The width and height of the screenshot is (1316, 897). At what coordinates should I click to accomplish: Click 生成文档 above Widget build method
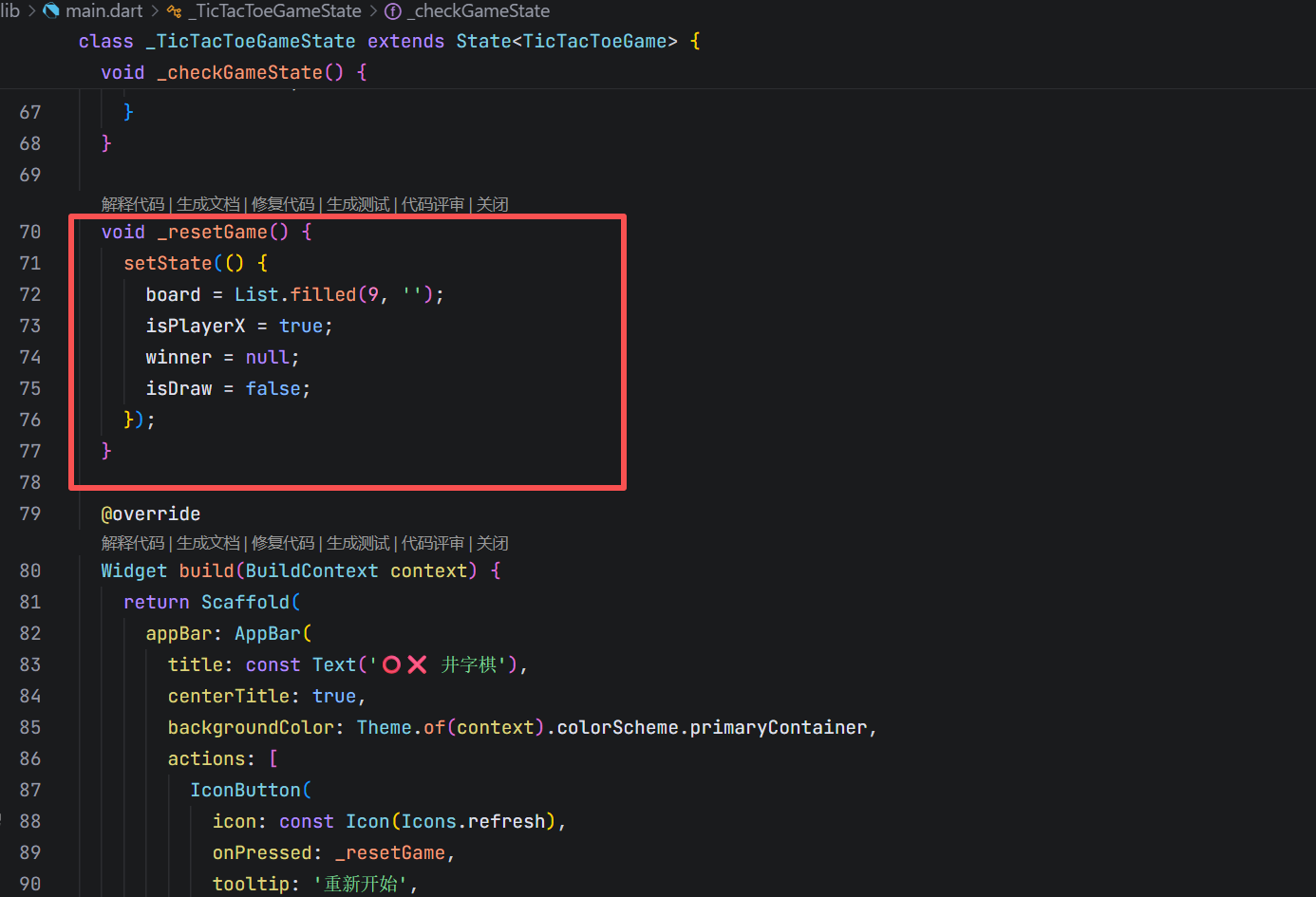click(208, 543)
